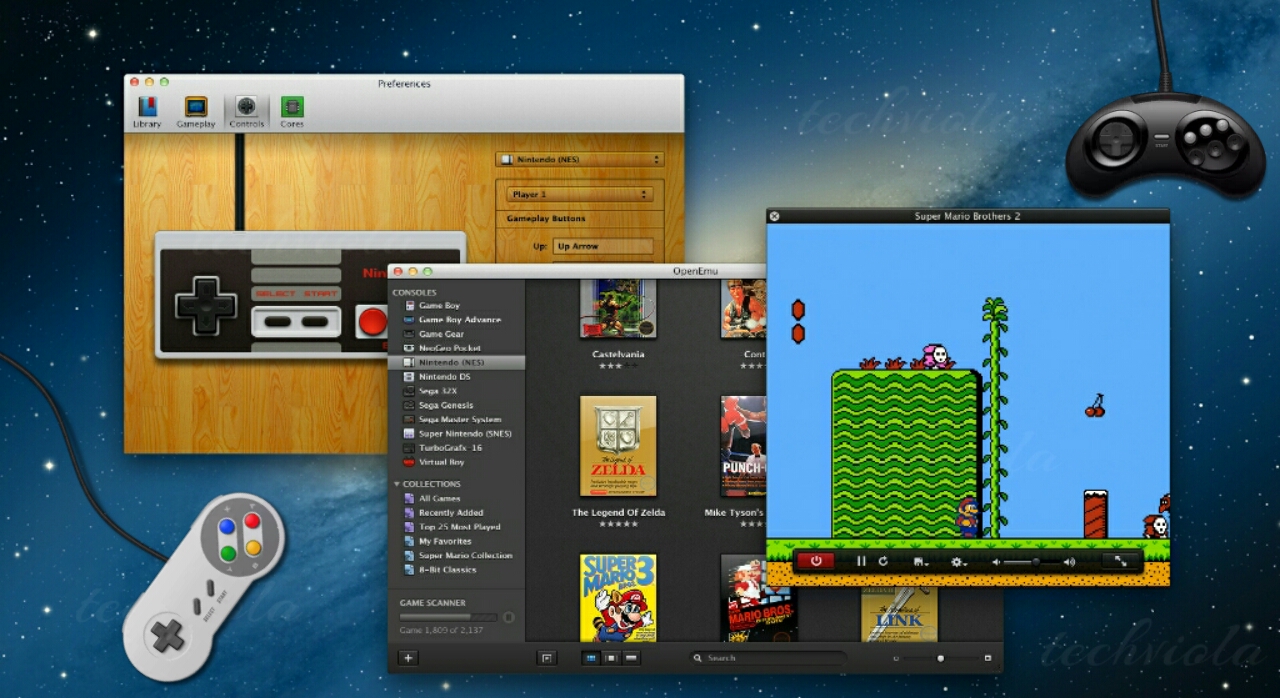Open the Super Mario Collection
This screenshot has width=1280, height=698.
pos(458,555)
